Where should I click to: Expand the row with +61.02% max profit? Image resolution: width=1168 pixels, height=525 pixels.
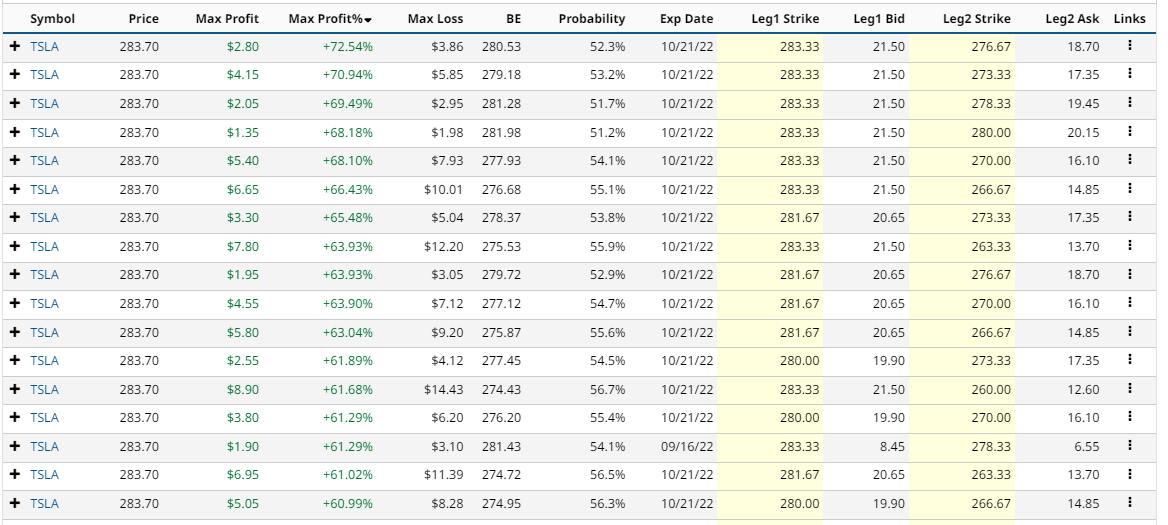click(x=15, y=475)
